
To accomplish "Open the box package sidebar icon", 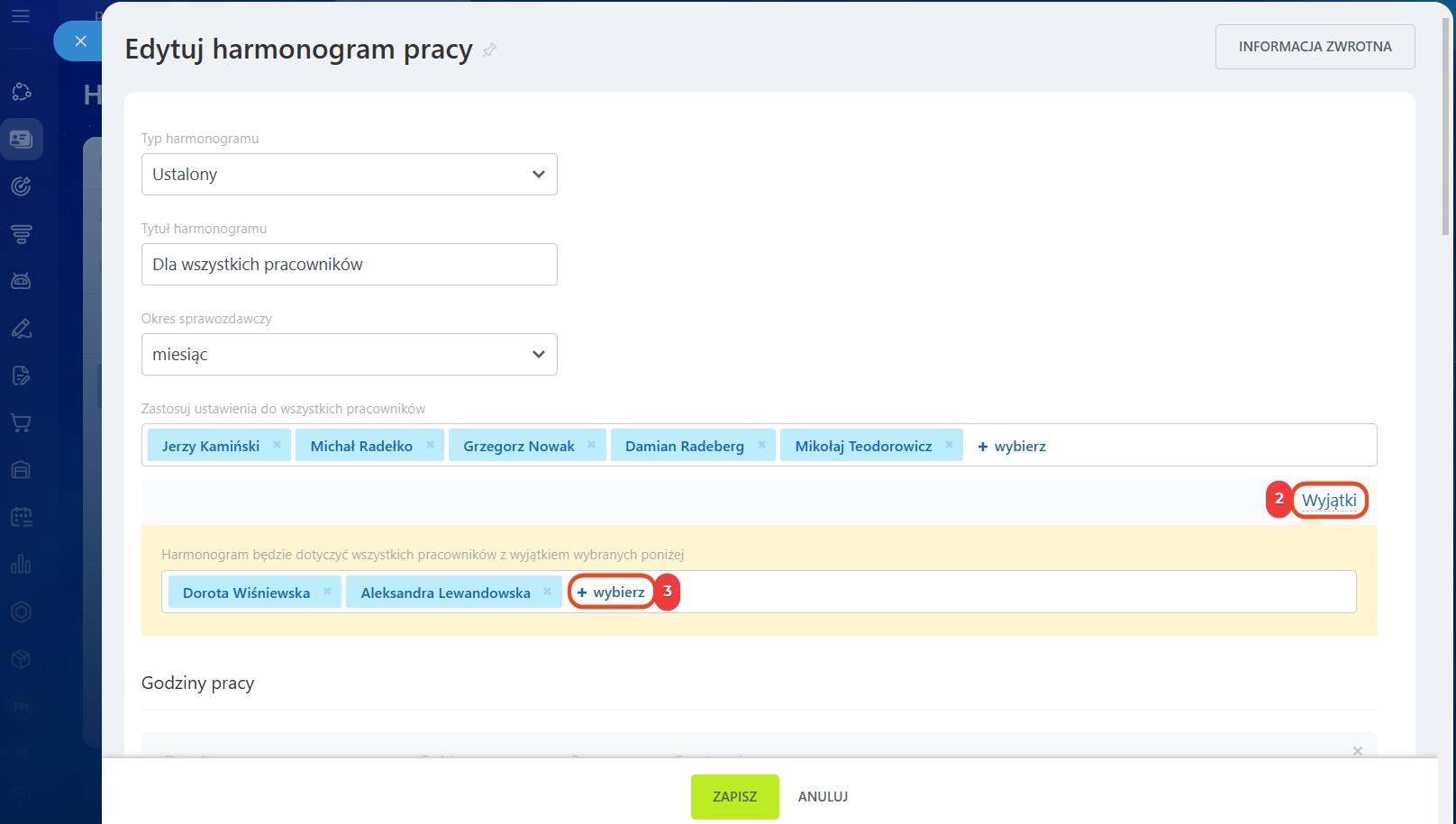I will click(x=21, y=659).
